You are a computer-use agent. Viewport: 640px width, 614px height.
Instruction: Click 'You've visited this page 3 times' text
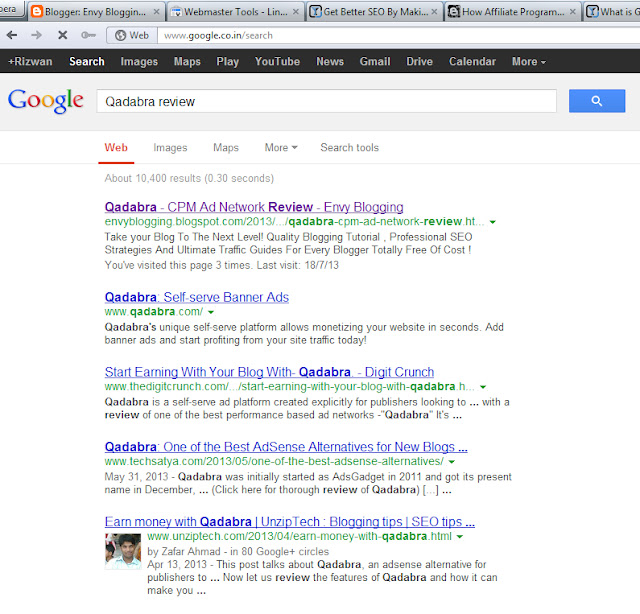(x=222, y=265)
